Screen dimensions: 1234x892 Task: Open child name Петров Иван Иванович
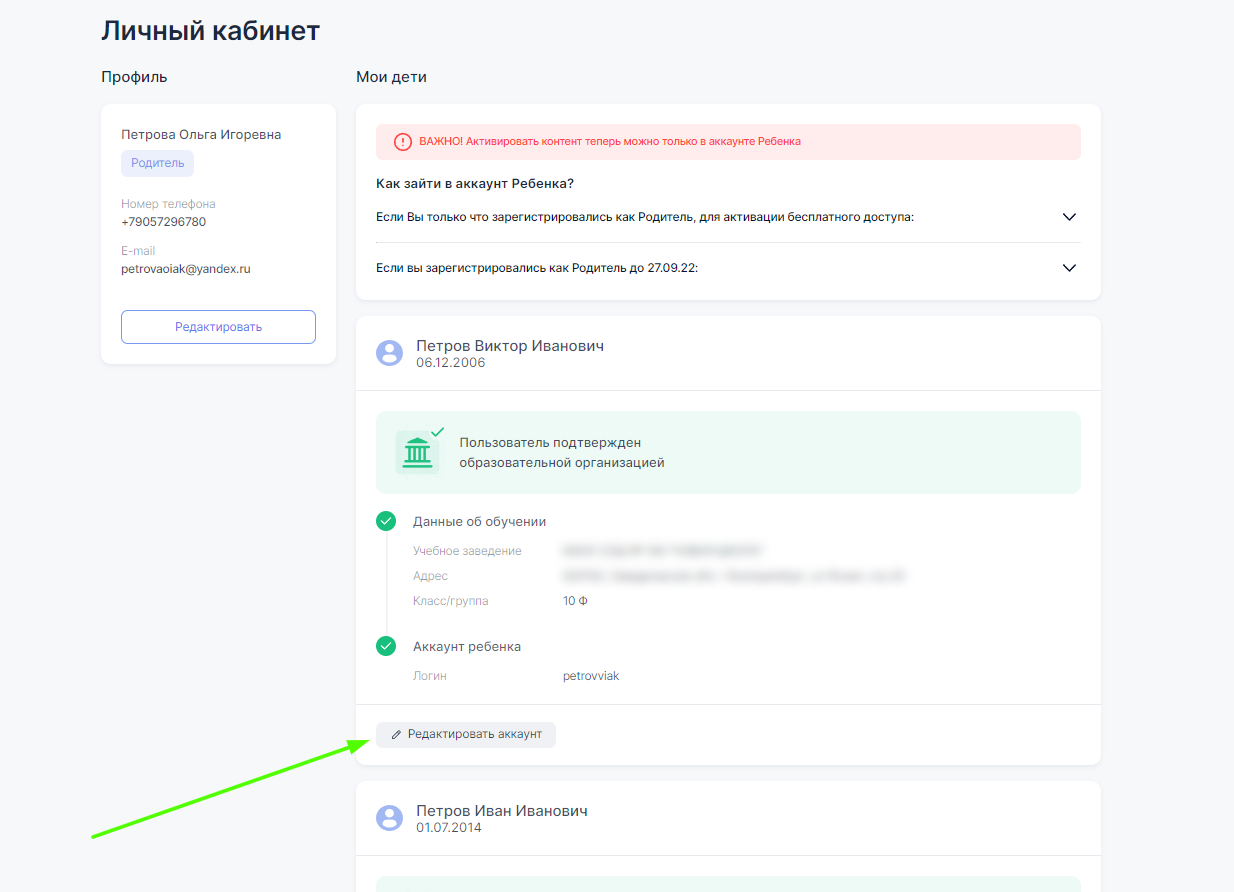point(501,811)
